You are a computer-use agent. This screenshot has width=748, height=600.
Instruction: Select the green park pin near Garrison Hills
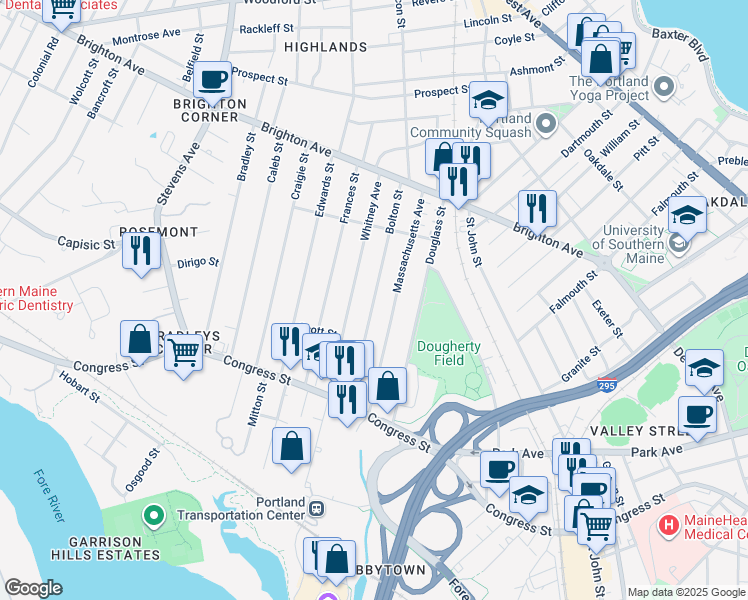(154, 517)
